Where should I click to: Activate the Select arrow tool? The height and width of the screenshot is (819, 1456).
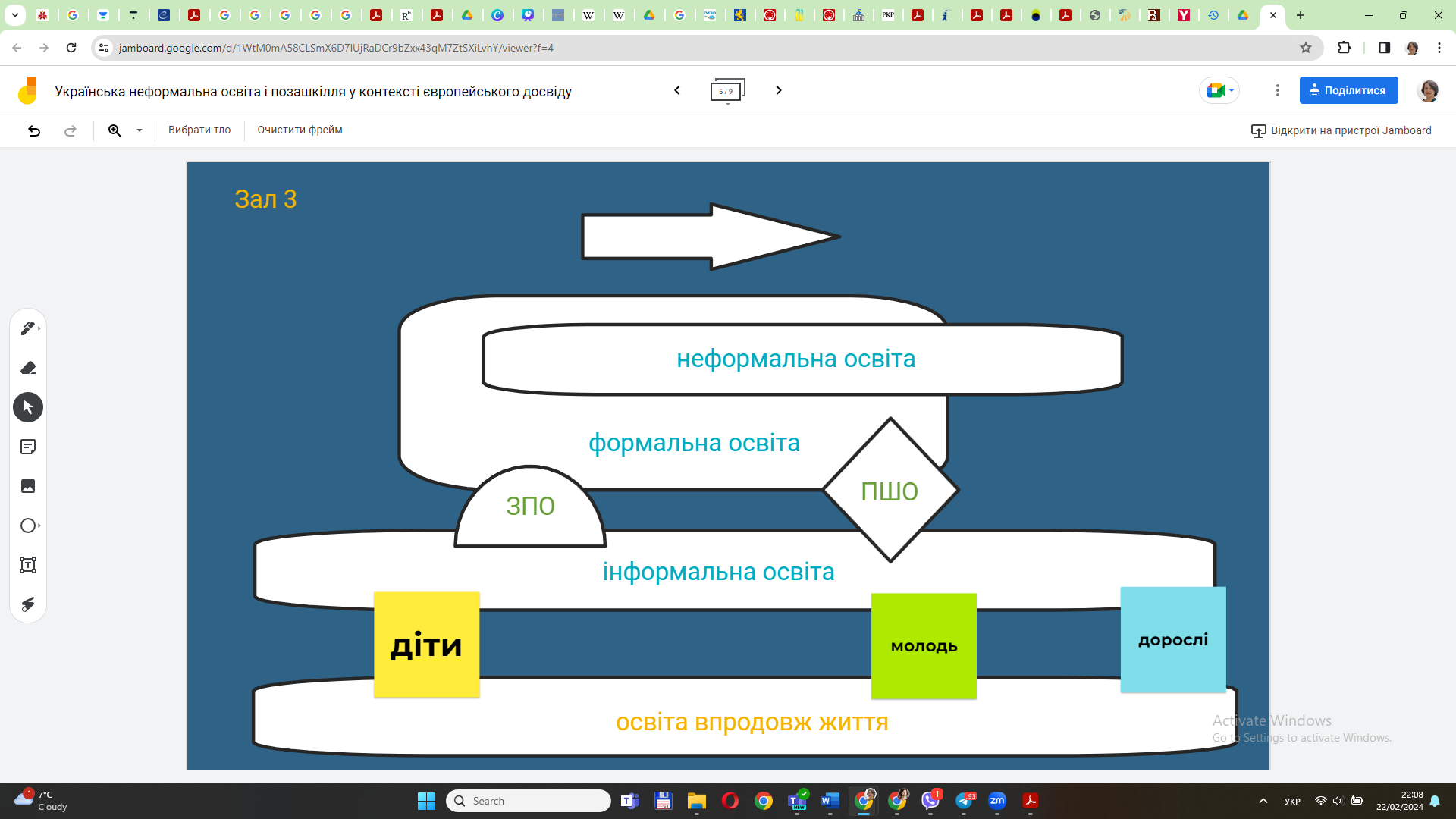pos(28,407)
